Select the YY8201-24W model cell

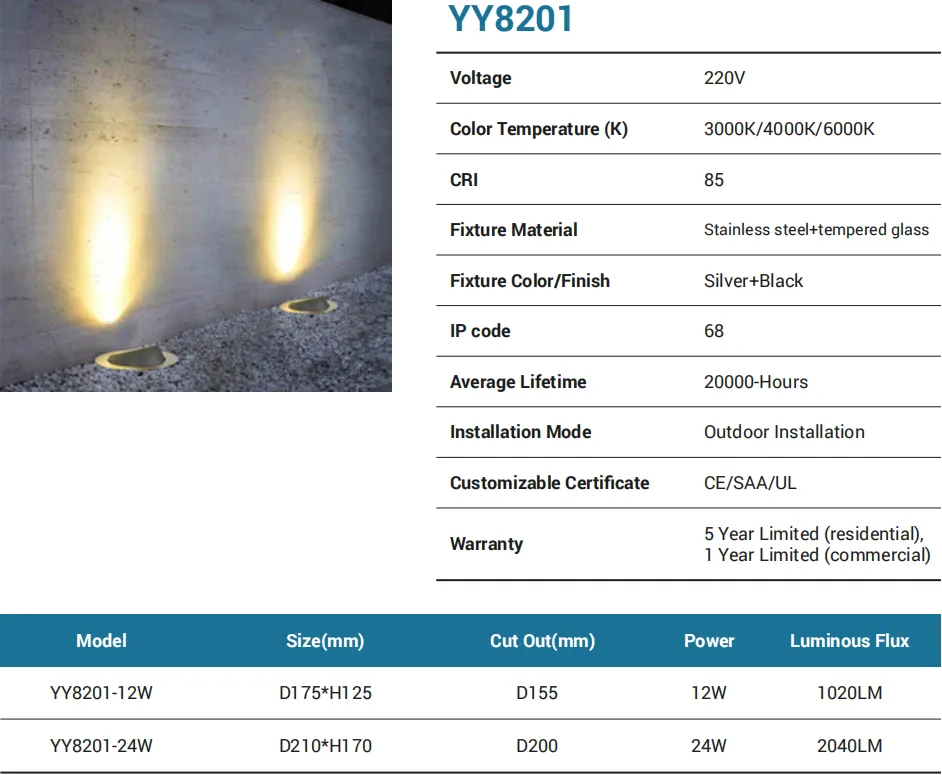tap(101, 746)
